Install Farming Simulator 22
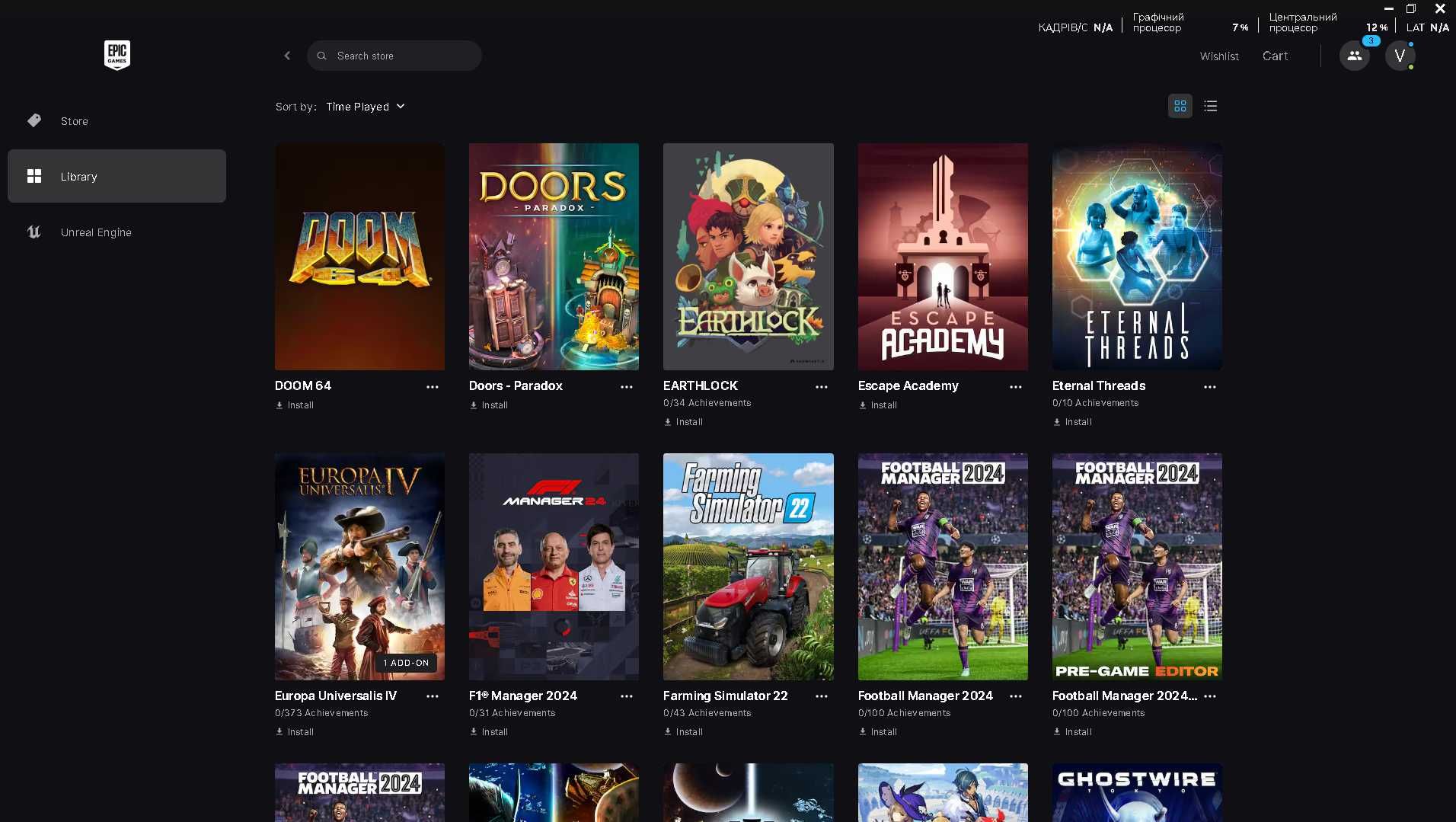The image size is (1456, 822). coord(683,732)
